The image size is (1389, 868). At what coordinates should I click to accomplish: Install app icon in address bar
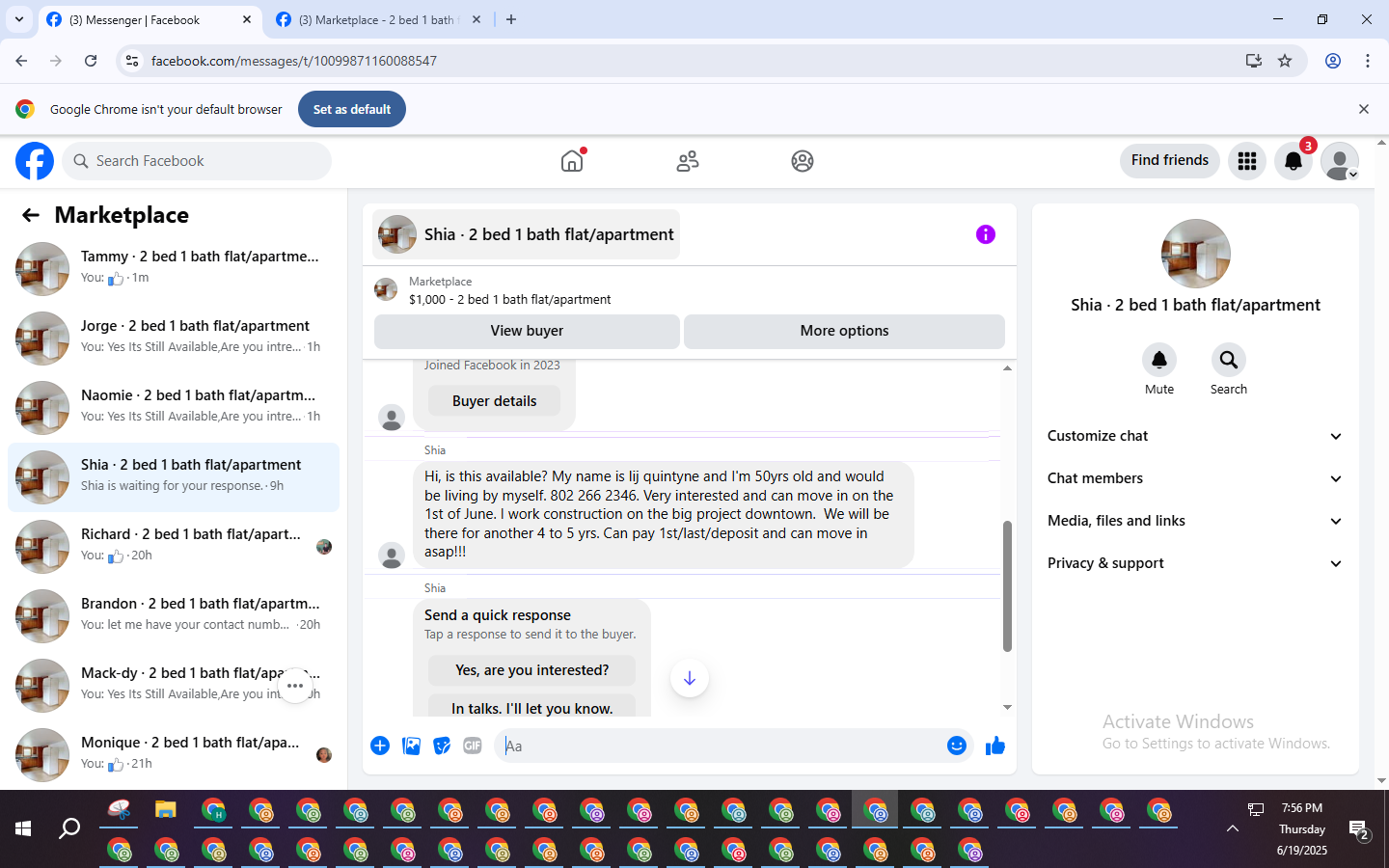coord(1254,61)
